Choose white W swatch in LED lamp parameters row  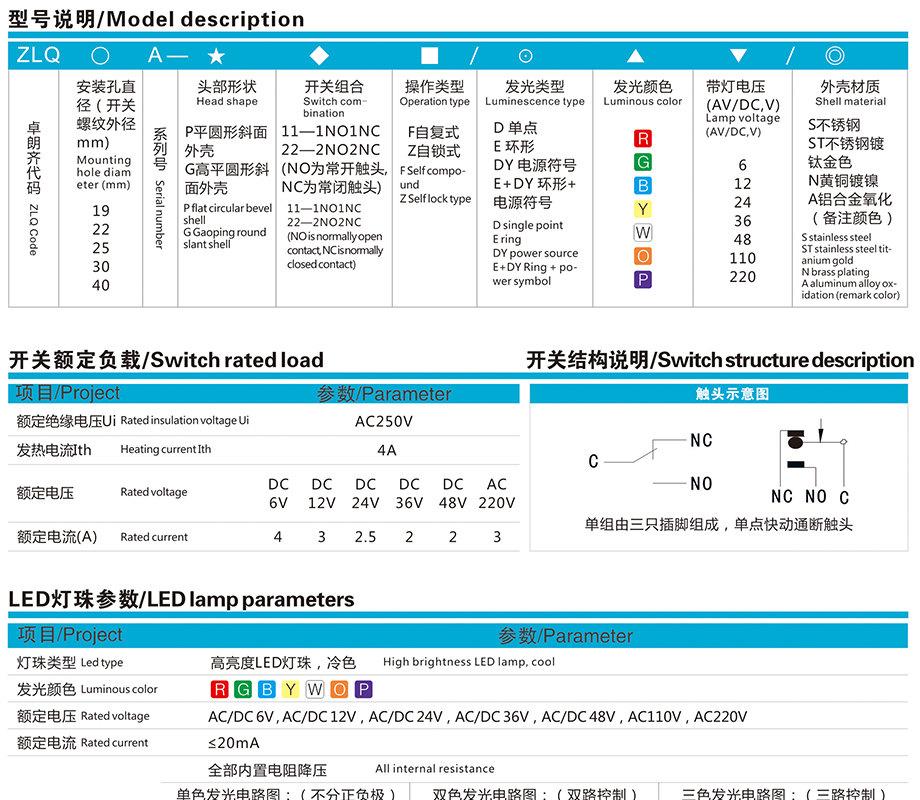point(315,689)
